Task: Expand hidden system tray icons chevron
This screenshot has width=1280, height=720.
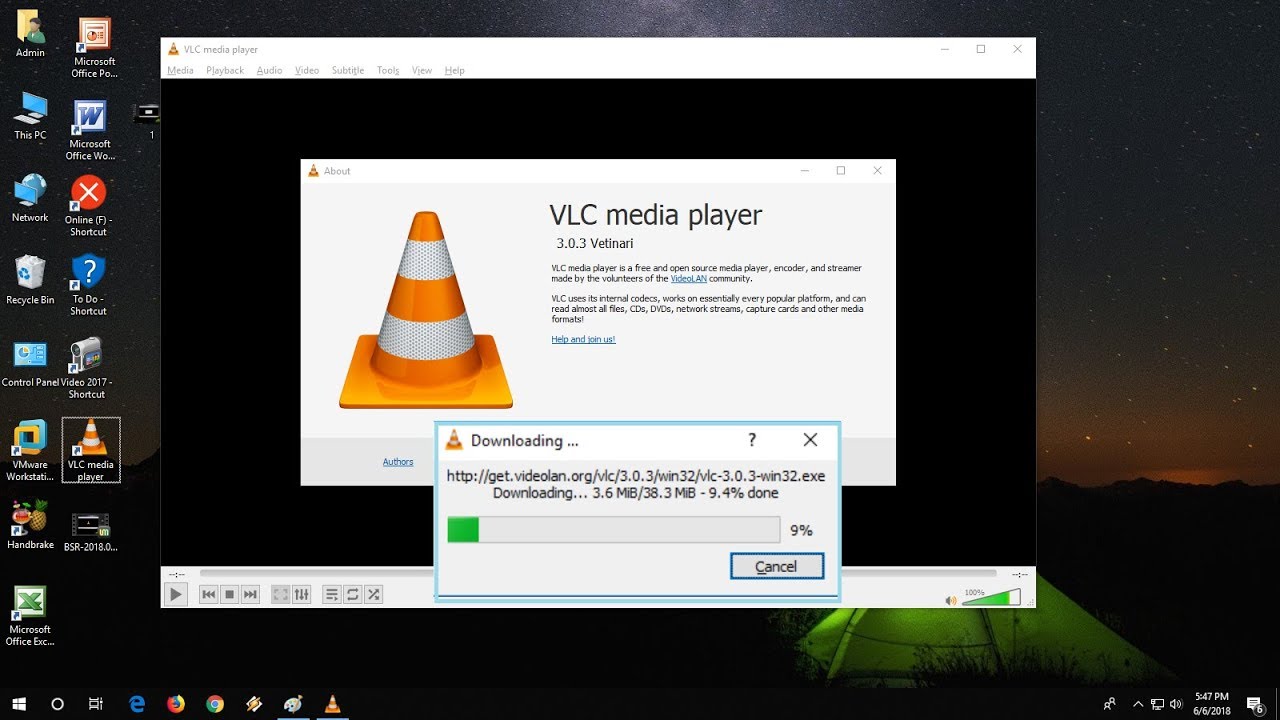Action: click(x=1138, y=704)
